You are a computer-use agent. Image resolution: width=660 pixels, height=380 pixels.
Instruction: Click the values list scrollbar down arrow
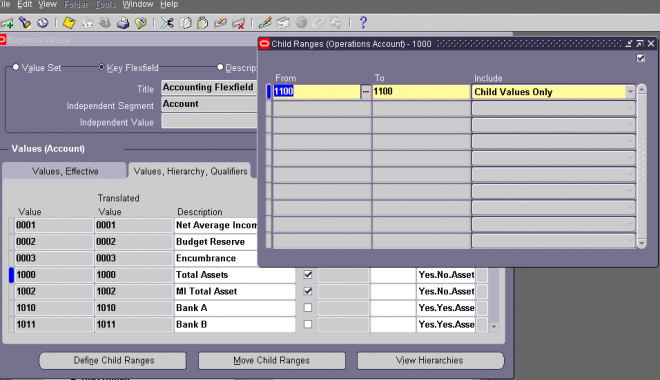(494, 327)
